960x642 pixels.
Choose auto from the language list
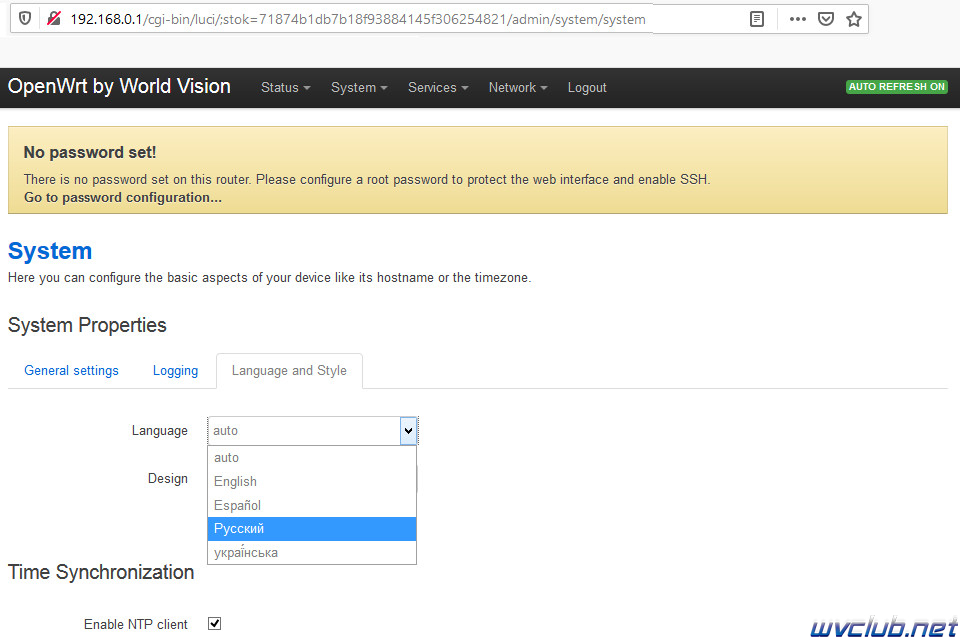pyautogui.click(x=312, y=458)
